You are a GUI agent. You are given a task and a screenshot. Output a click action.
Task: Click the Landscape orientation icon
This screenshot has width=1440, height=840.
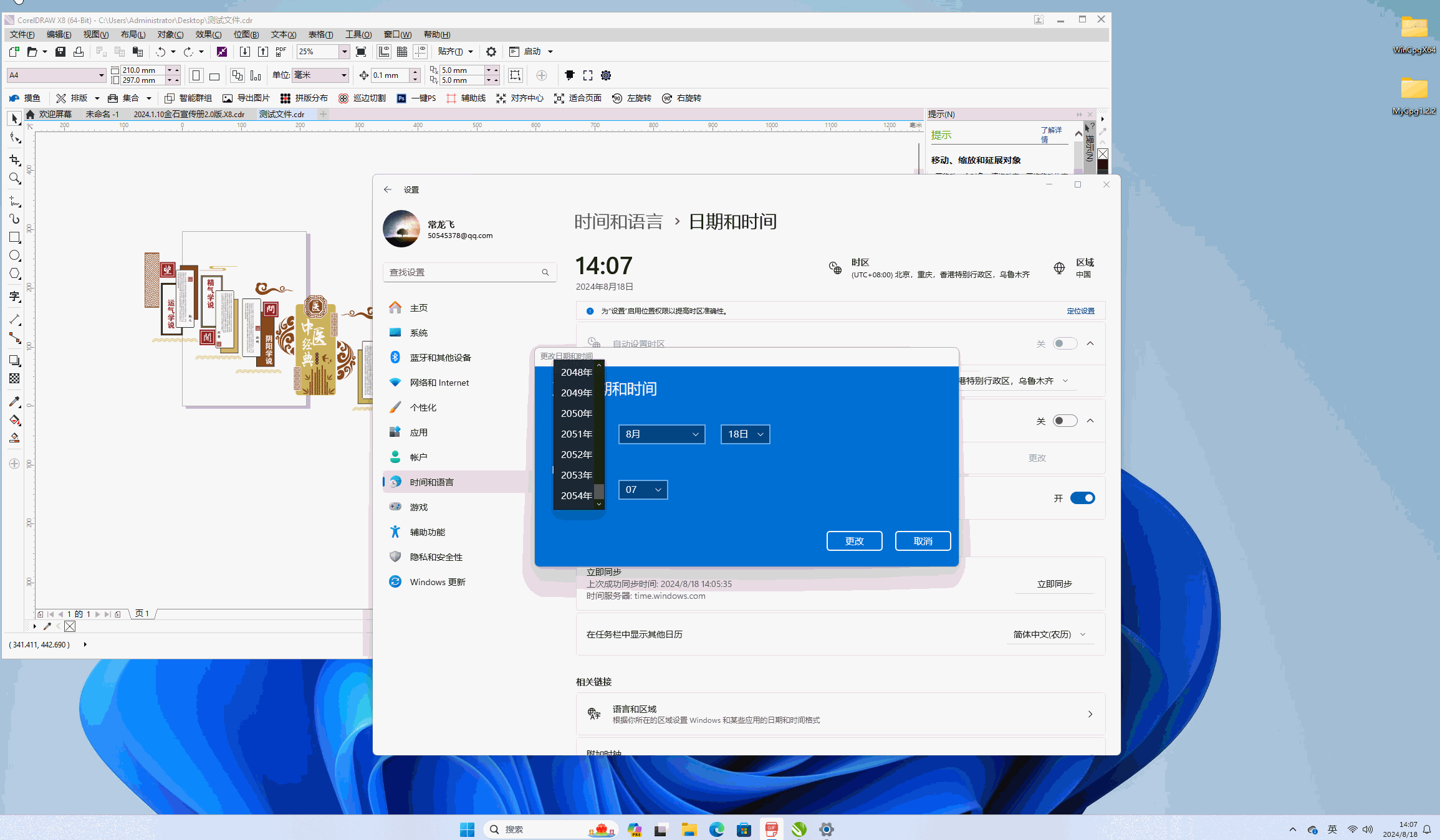point(214,75)
